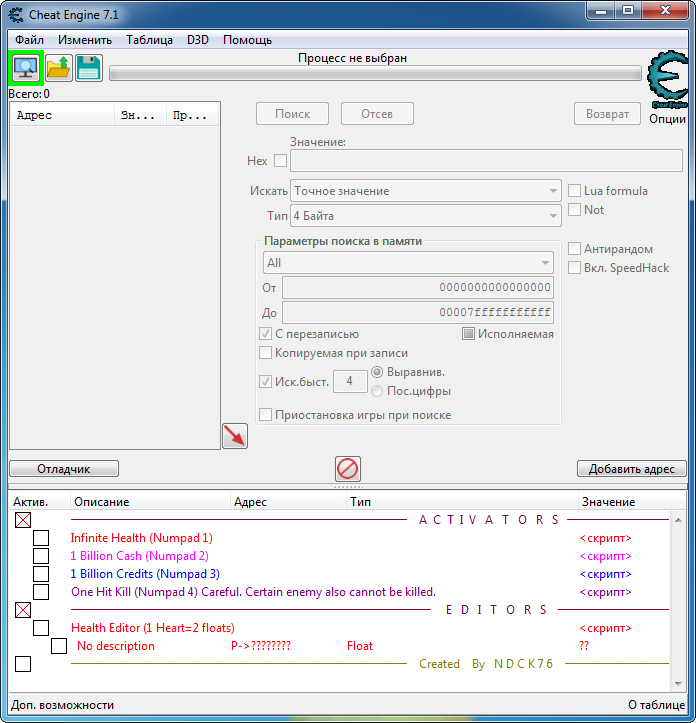Open the Таблица menu
Image resolution: width=696 pixels, height=723 pixels.
tap(149, 40)
